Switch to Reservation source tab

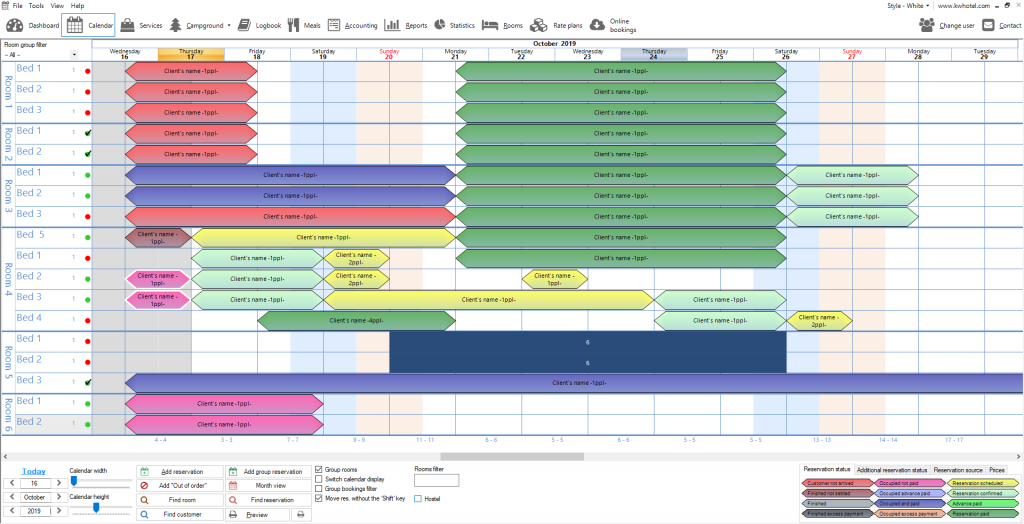point(958,470)
